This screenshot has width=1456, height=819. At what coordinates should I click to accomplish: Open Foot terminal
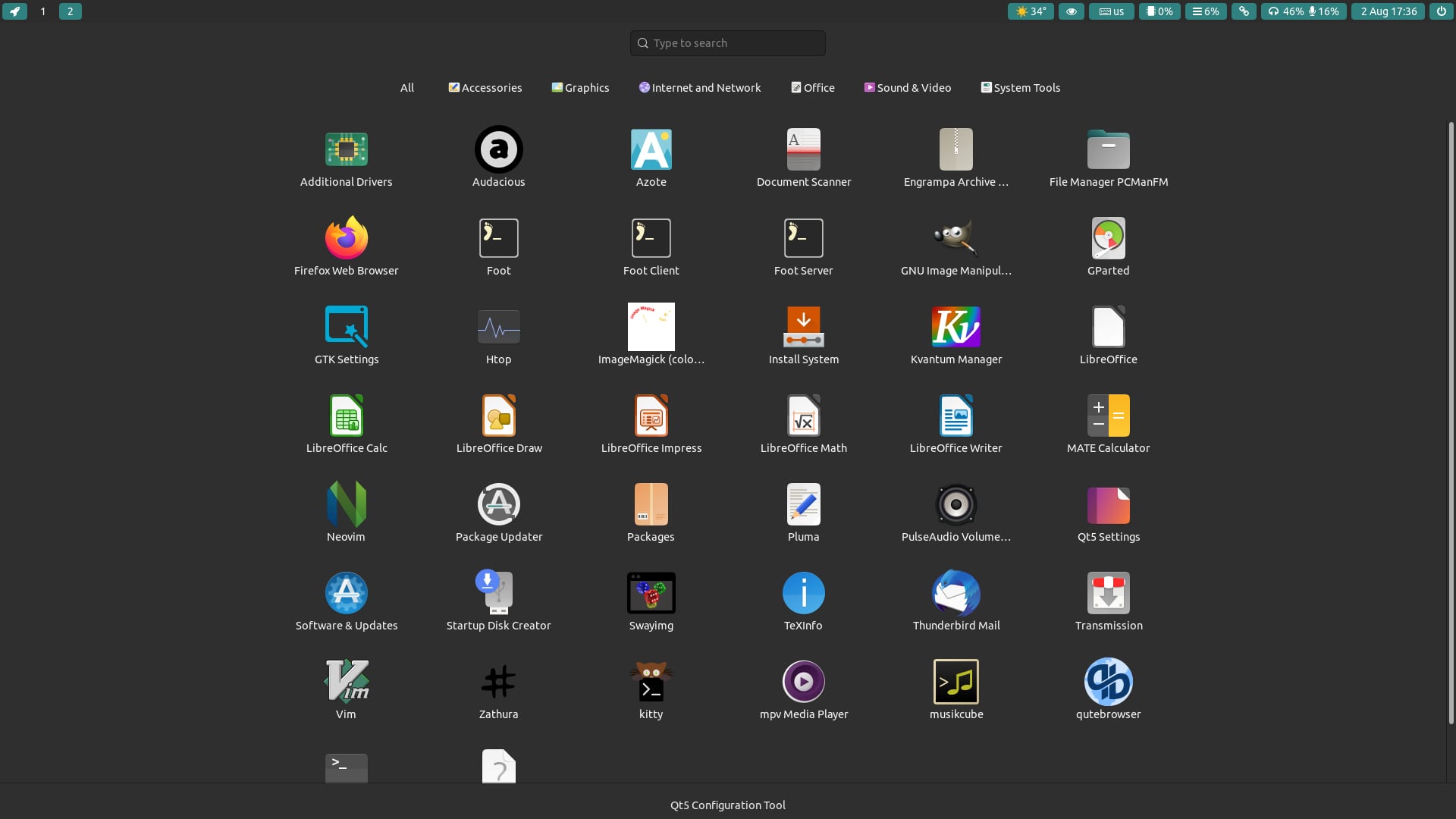499,246
